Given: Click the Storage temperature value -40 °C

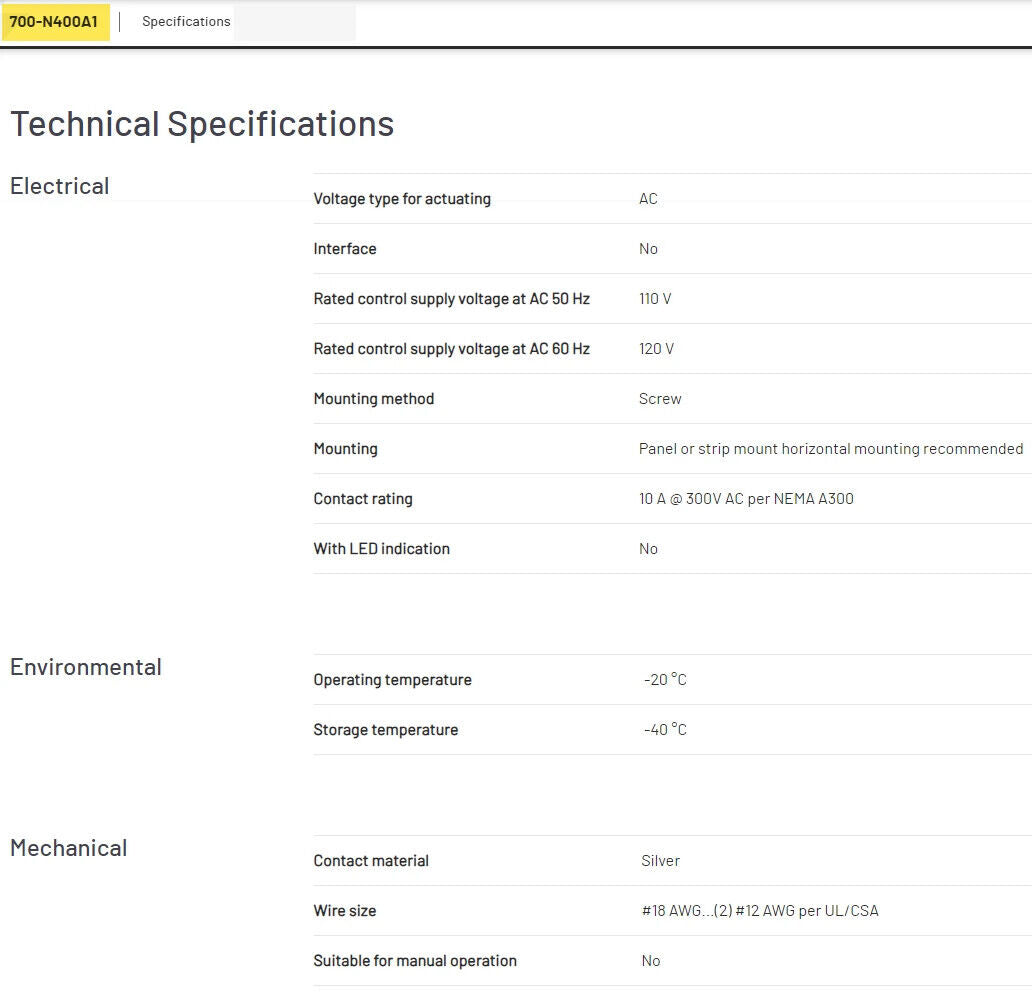Looking at the screenshot, I should click(x=665, y=730).
